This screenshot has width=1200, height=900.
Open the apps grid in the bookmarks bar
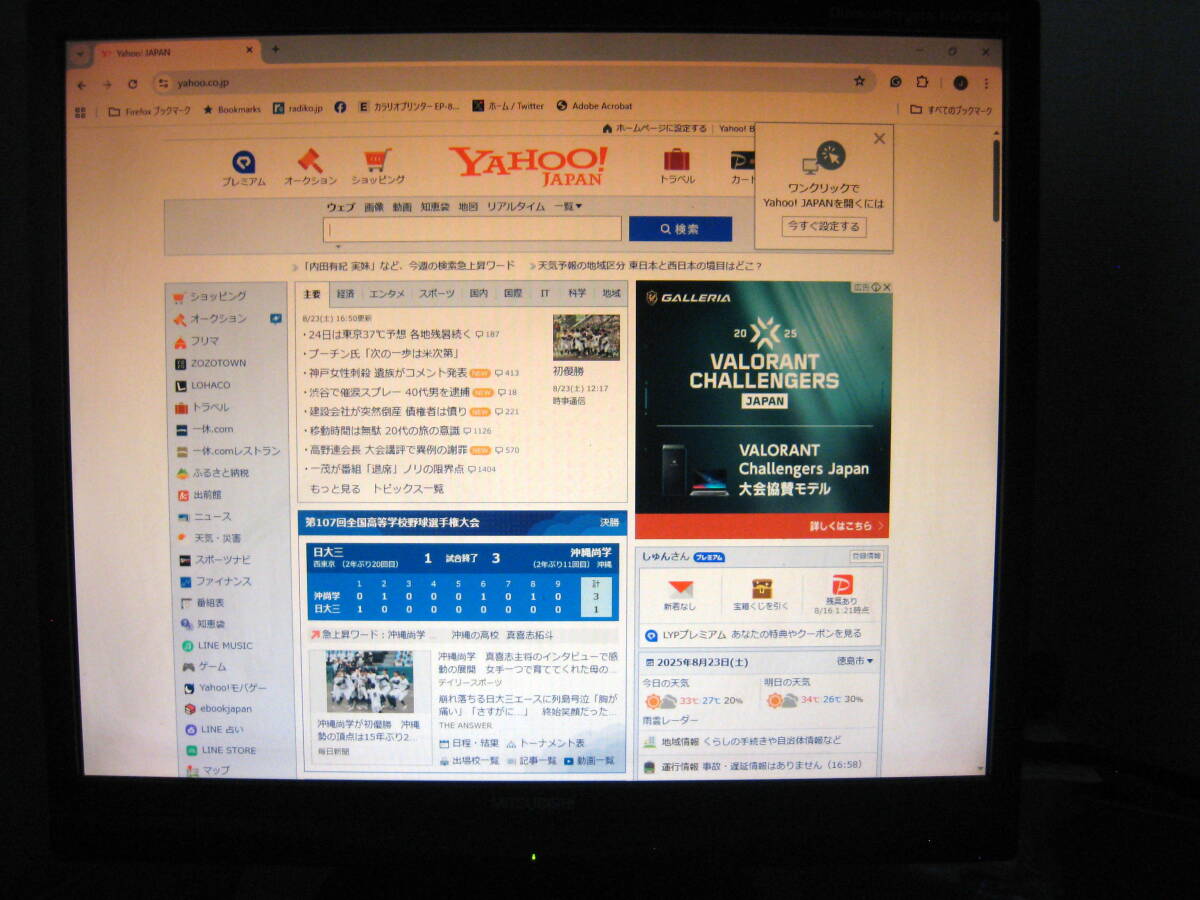(81, 111)
